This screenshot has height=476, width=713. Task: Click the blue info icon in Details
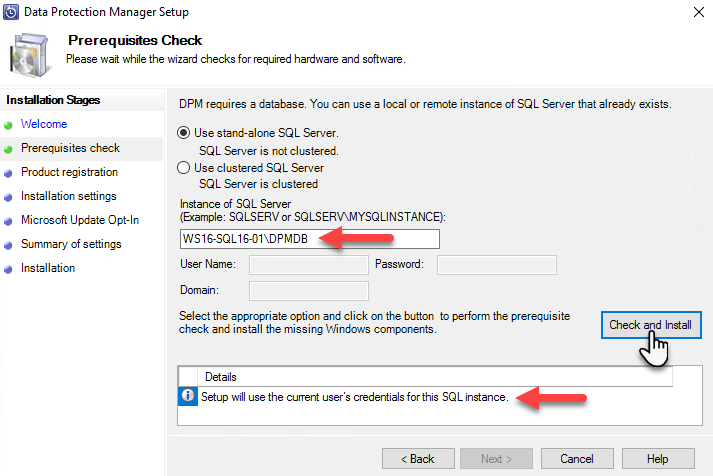pyautogui.click(x=188, y=396)
